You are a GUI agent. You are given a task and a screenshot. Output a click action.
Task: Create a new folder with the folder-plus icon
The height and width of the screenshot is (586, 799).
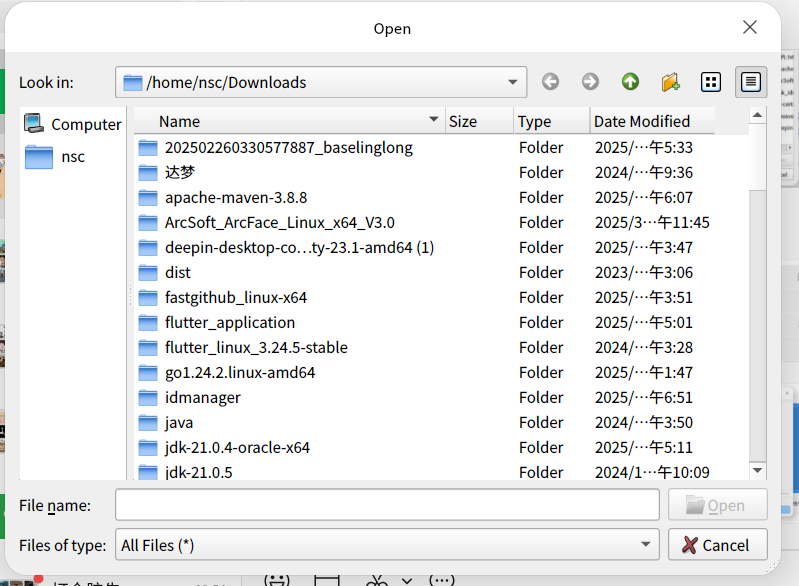[671, 82]
